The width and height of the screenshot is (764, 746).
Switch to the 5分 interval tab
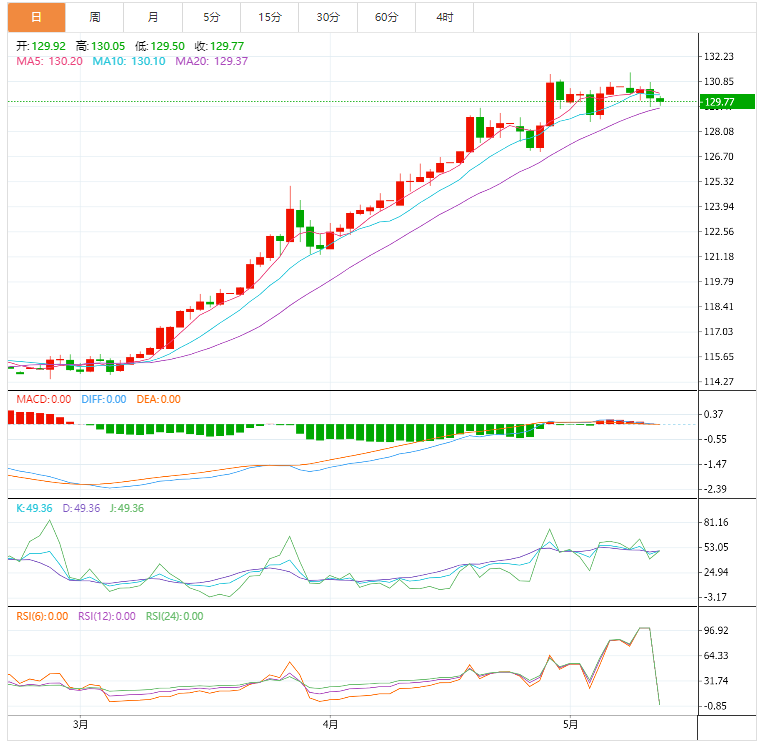(211, 17)
